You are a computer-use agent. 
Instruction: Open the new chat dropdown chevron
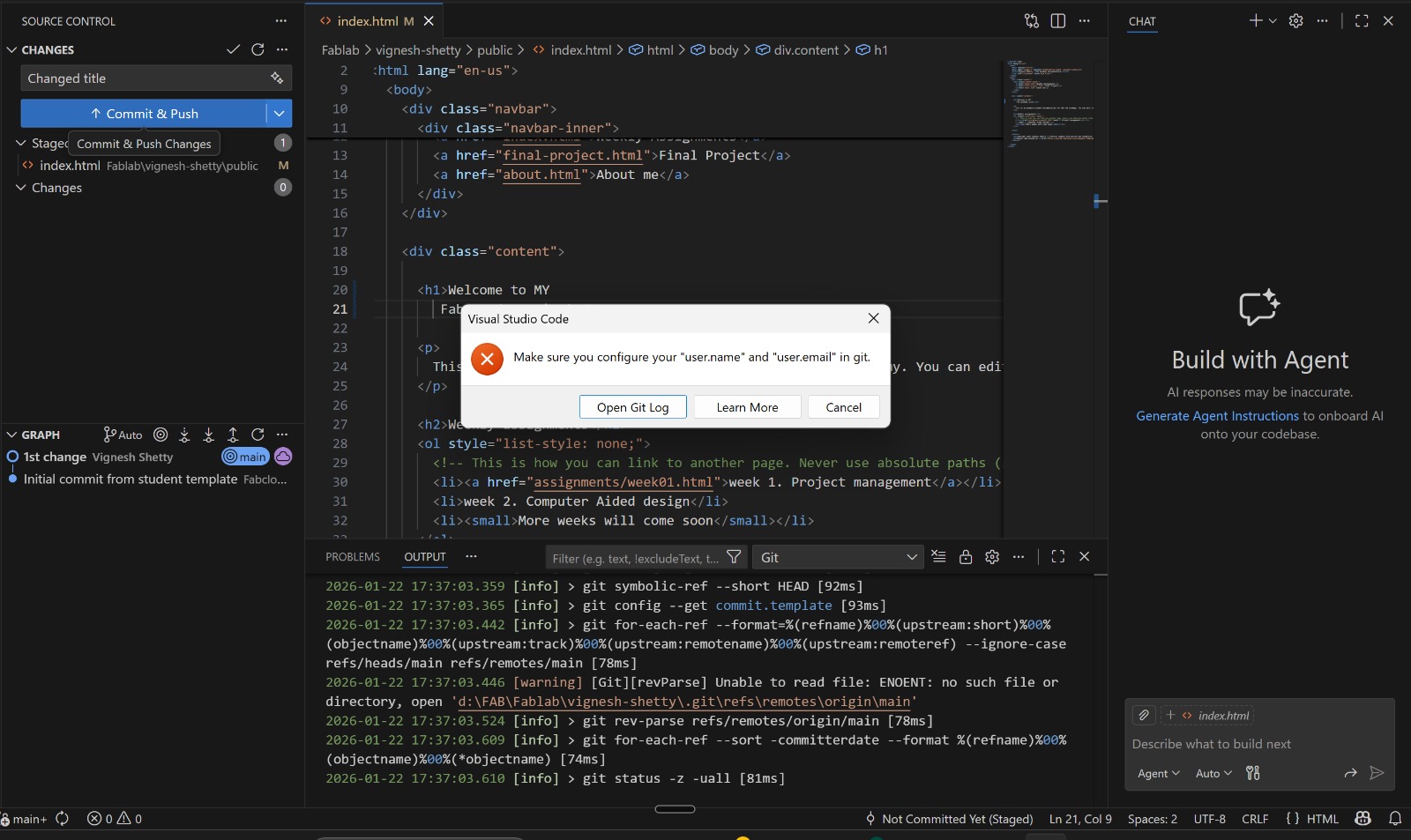(x=1273, y=21)
